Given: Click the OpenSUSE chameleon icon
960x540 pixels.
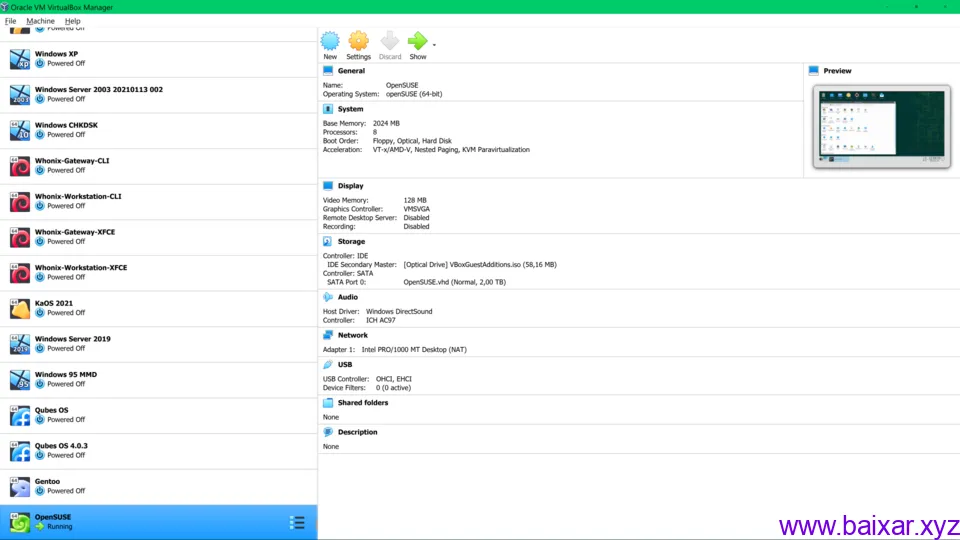Looking at the screenshot, I should [20, 522].
